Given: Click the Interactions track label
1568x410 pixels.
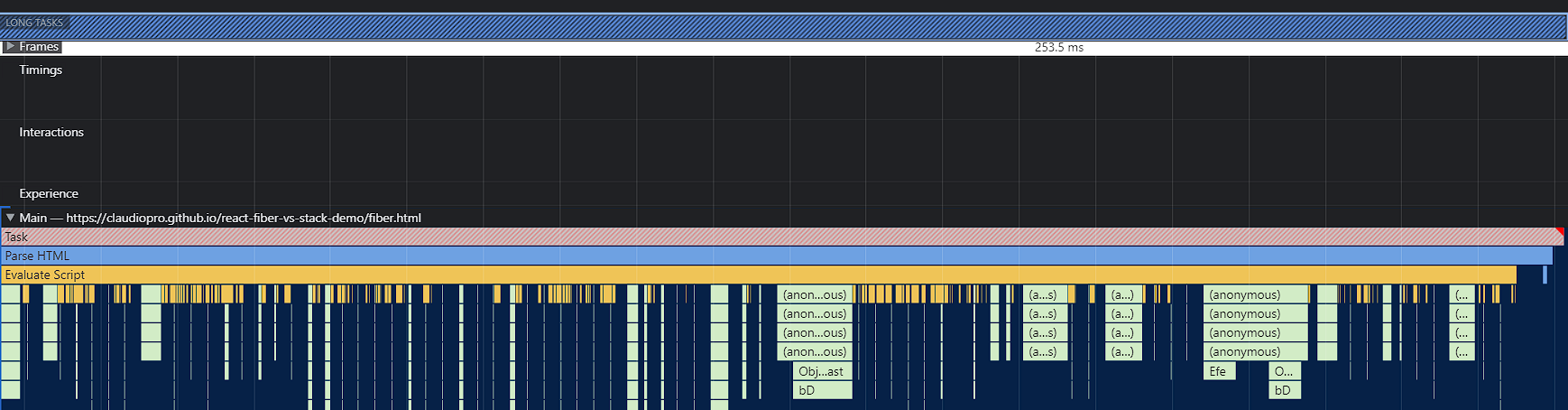Looking at the screenshot, I should click(x=51, y=132).
